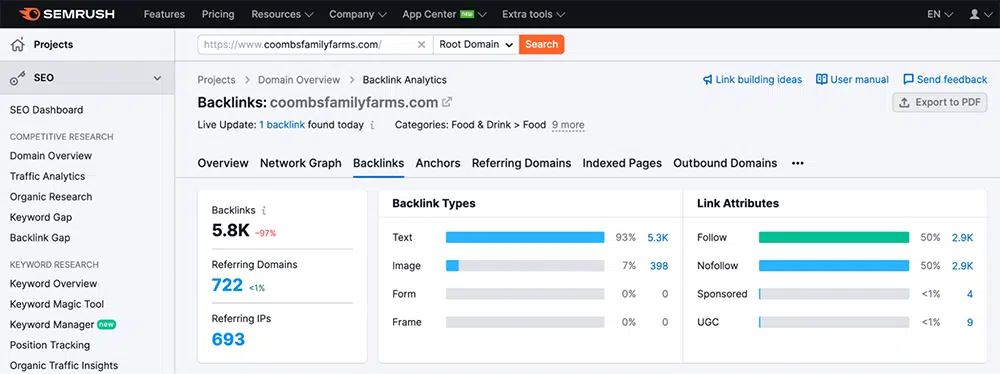This screenshot has width=1000, height=374.
Task: Open Position Tracking in sidebar
Action: (50, 345)
